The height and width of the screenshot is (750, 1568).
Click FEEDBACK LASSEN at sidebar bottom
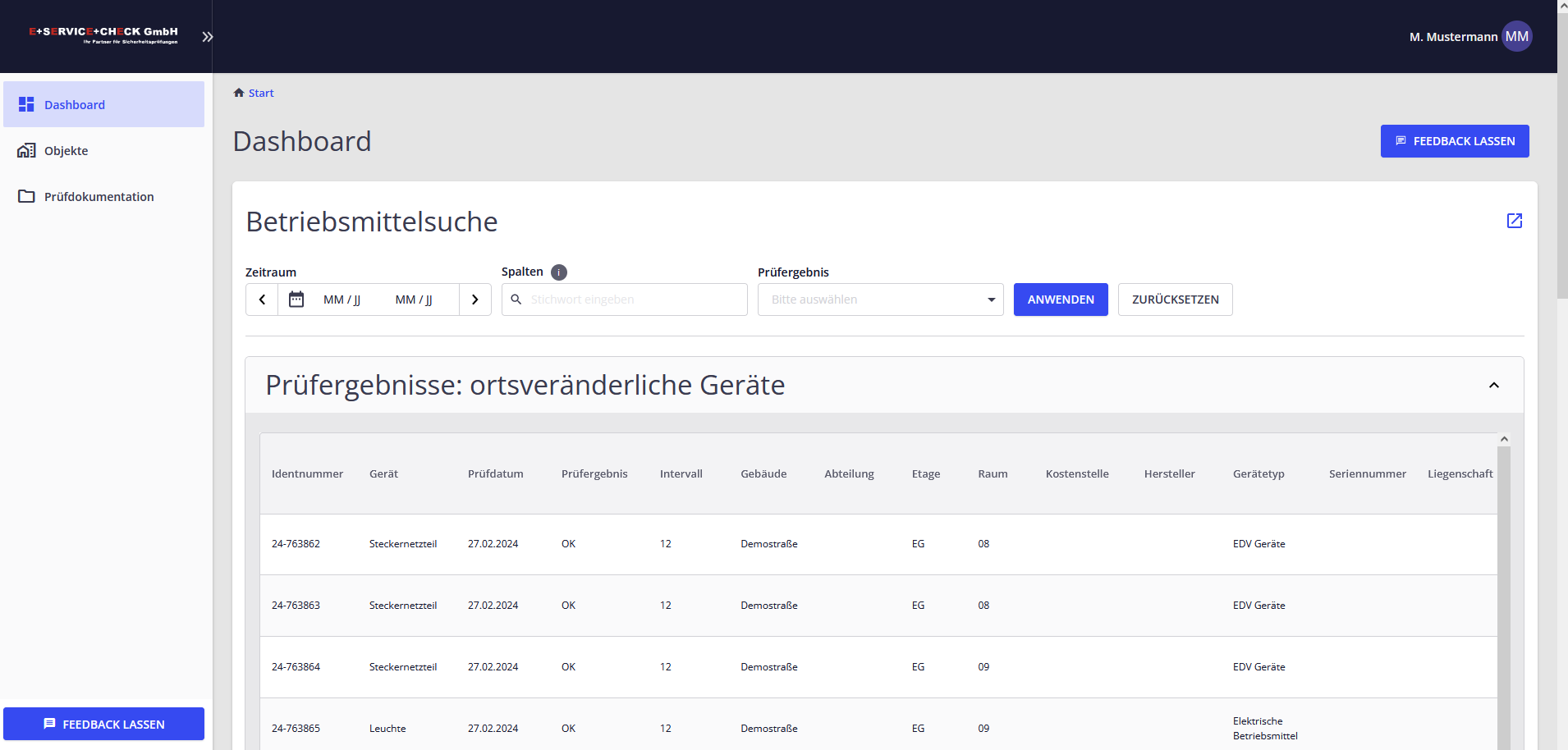click(x=103, y=724)
